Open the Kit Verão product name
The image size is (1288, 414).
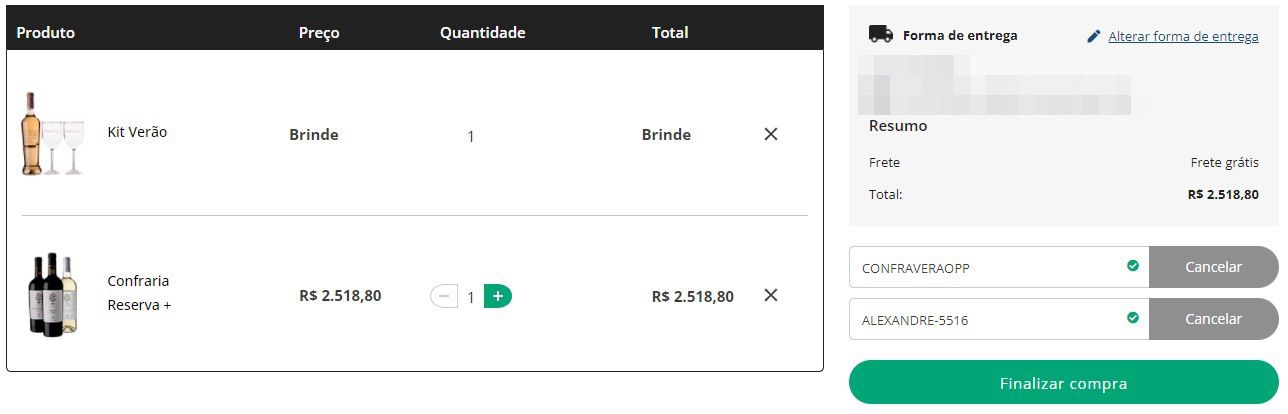click(x=137, y=132)
